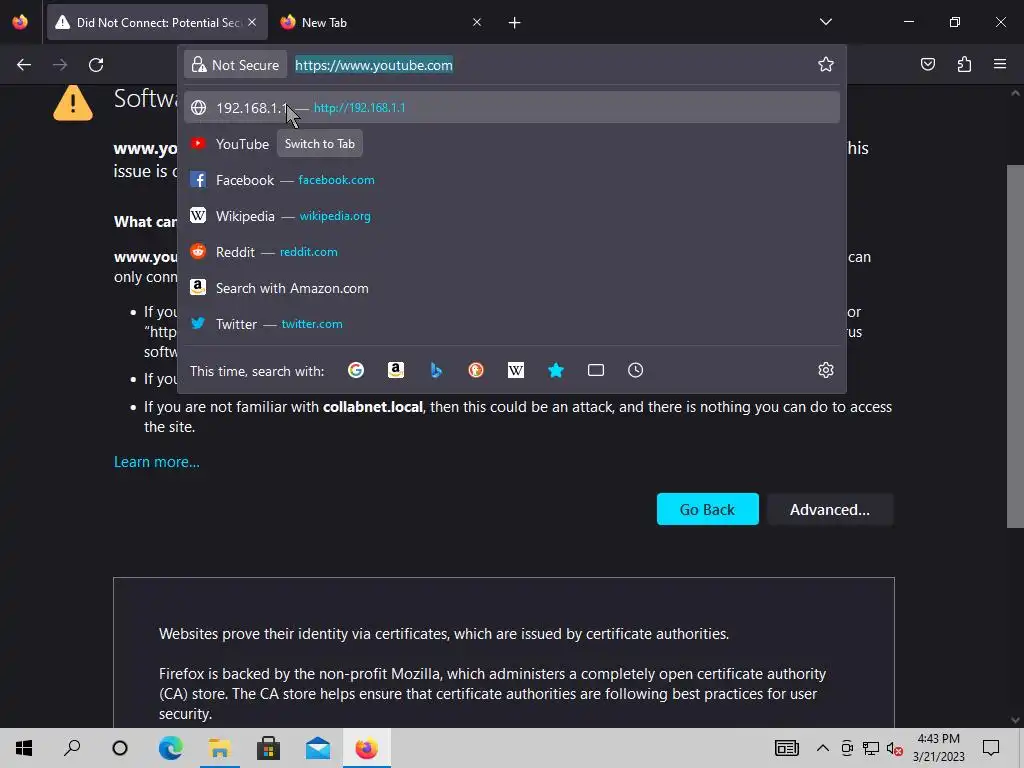Launch Microsoft Edge from taskbar
The width and height of the screenshot is (1024, 768).
(170, 748)
